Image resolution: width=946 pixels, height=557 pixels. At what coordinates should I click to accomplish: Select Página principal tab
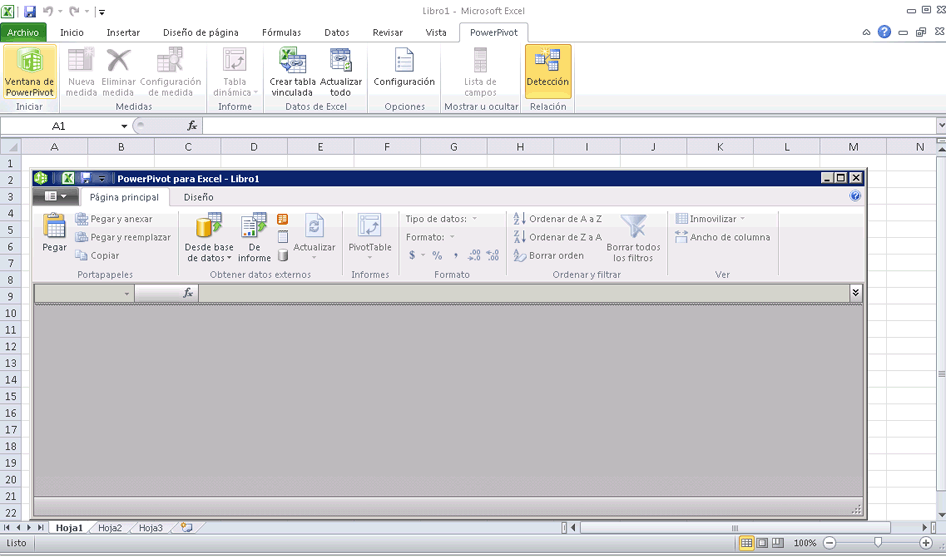pyautogui.click(x=124, y=197)
